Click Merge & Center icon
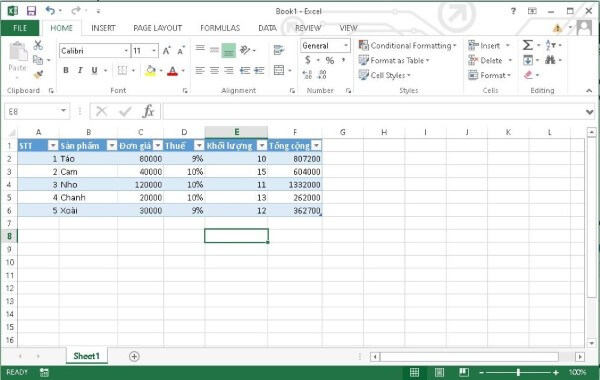The image size is (600, 380). 279,70
